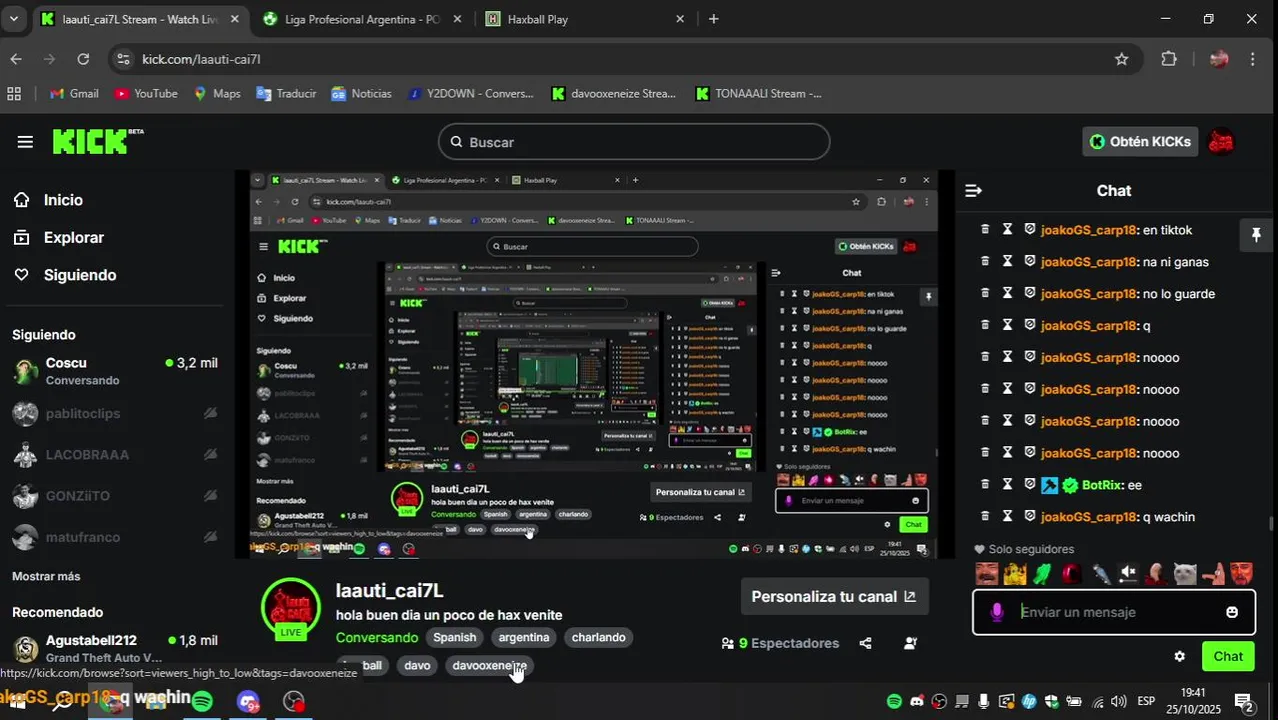Open a new browser tab
1278x720 pixels.
[713, 19]
